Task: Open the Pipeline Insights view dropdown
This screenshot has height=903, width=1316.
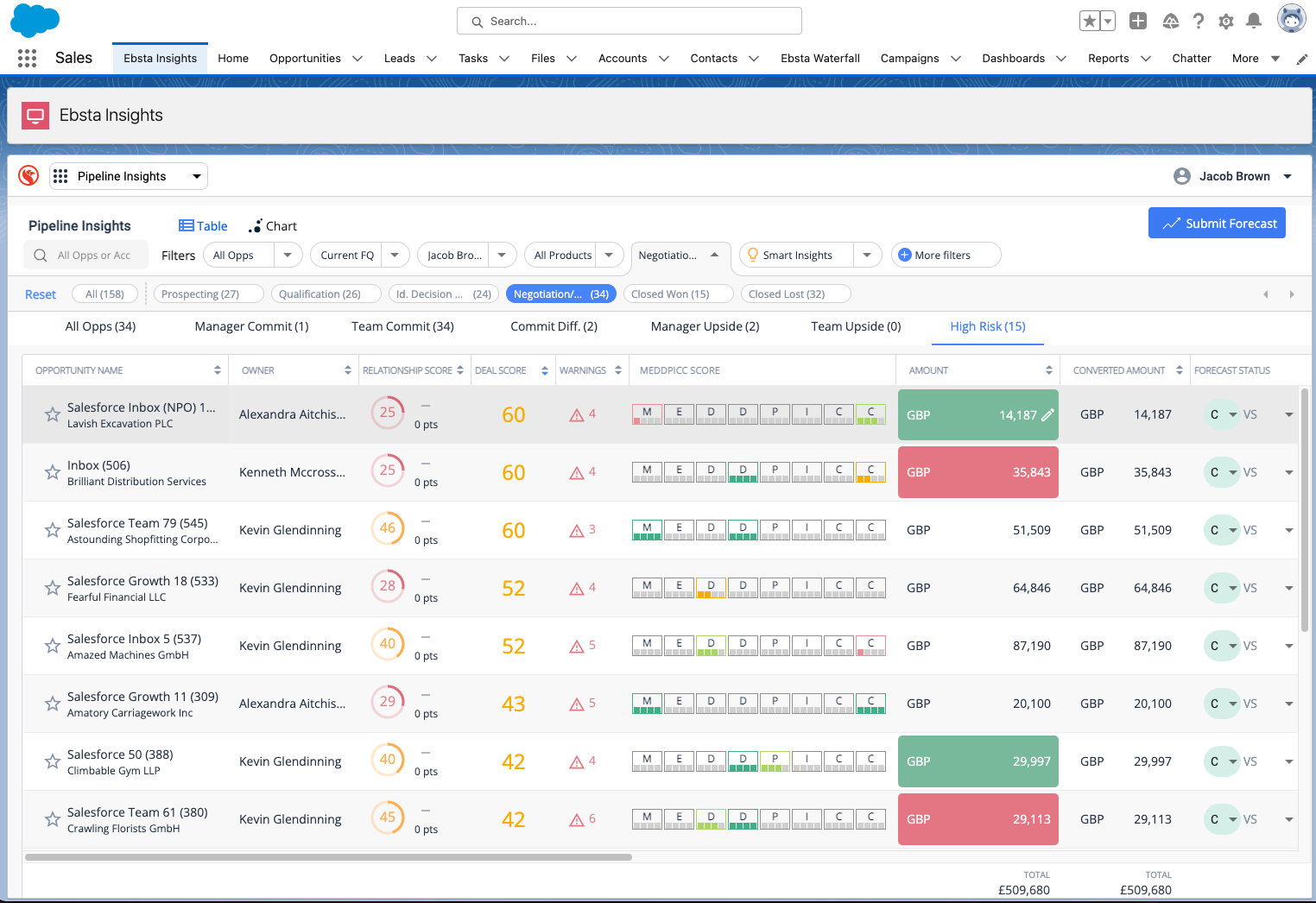Action: [x=129, y=176]
